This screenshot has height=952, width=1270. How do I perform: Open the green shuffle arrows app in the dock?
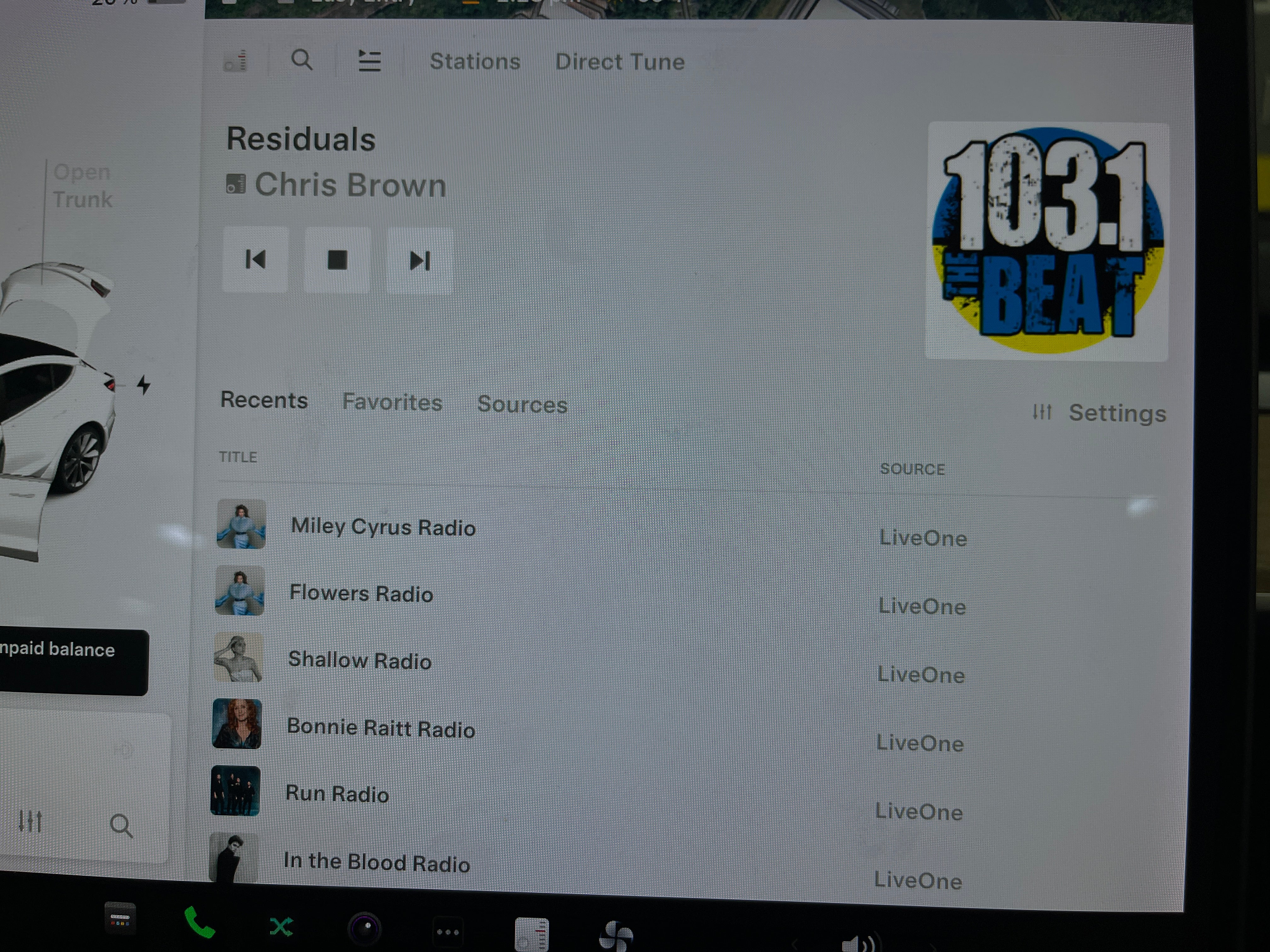281,926
